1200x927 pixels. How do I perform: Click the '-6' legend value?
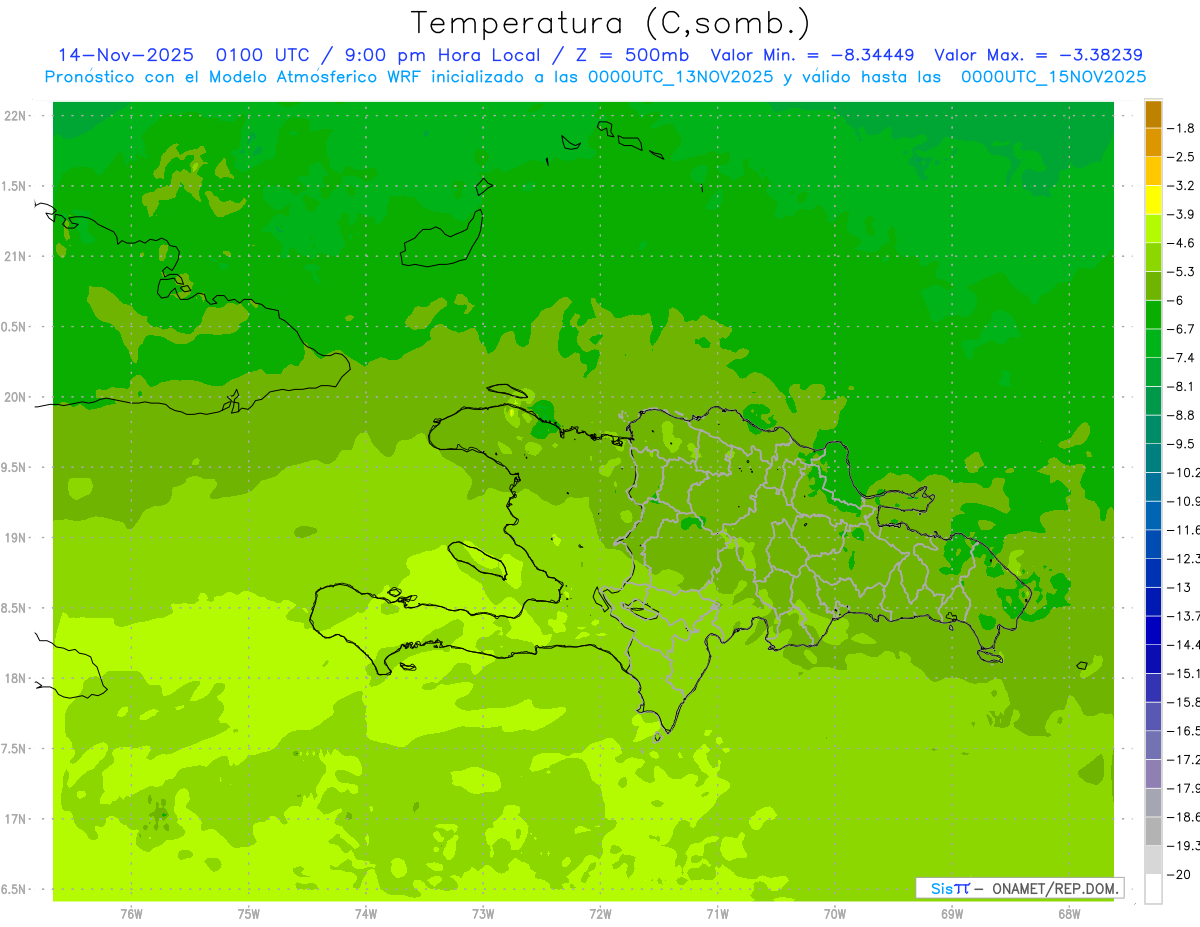point(1178,300)
